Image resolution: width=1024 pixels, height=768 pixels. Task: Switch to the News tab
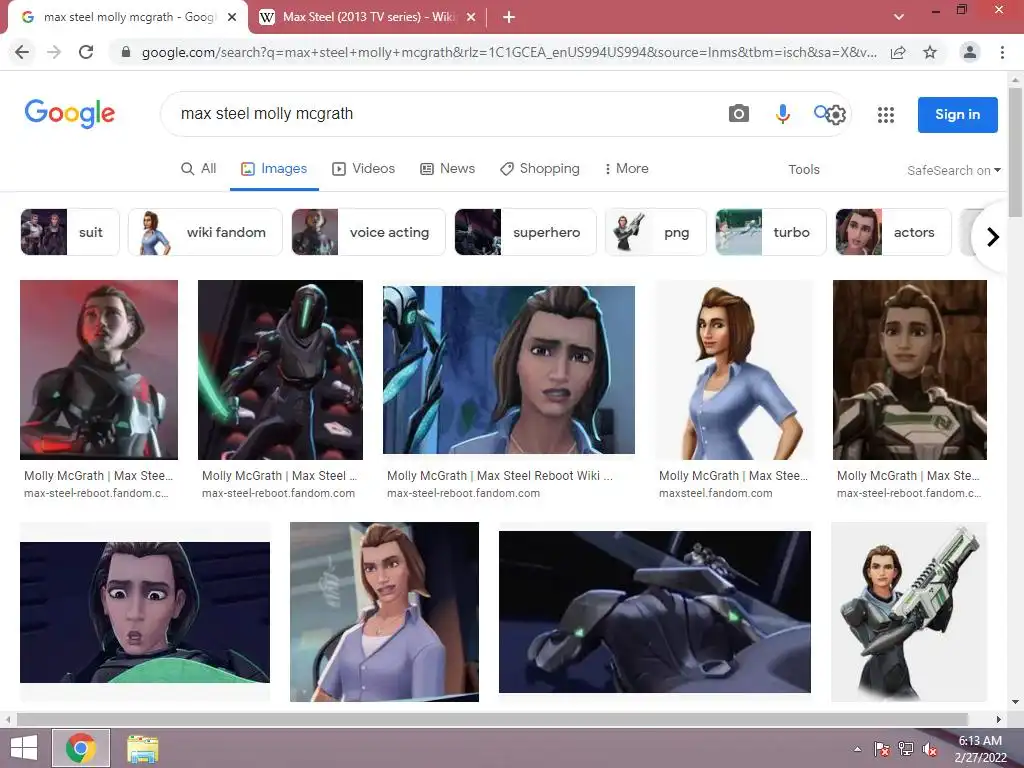(x=447, y=168)
